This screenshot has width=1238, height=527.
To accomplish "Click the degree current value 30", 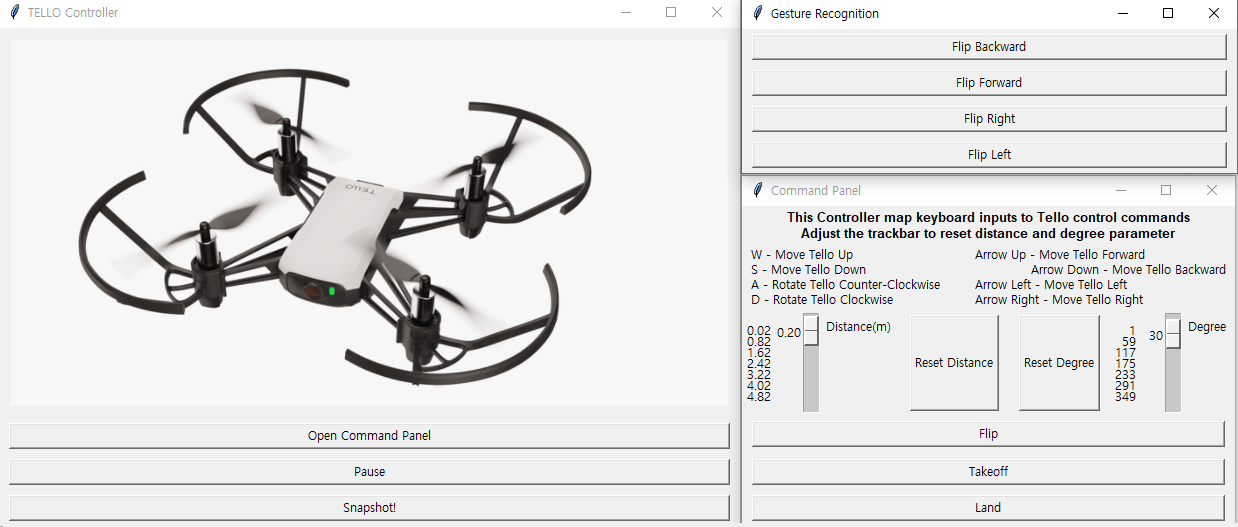I will point(1156,336).
